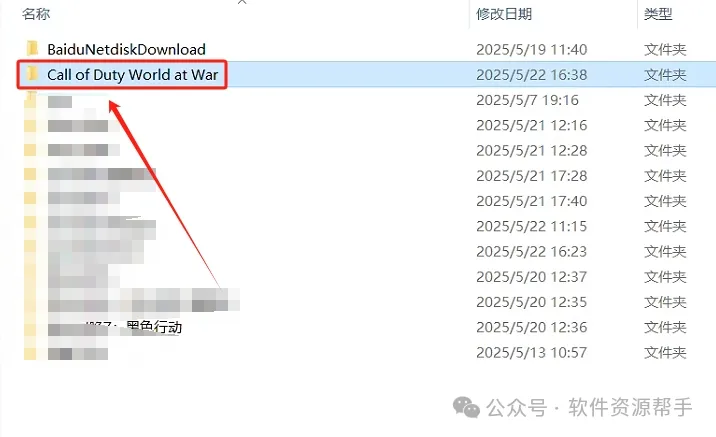
Task: Select the folder icon dated 2025/5/21 17:28
Action: 31,175
